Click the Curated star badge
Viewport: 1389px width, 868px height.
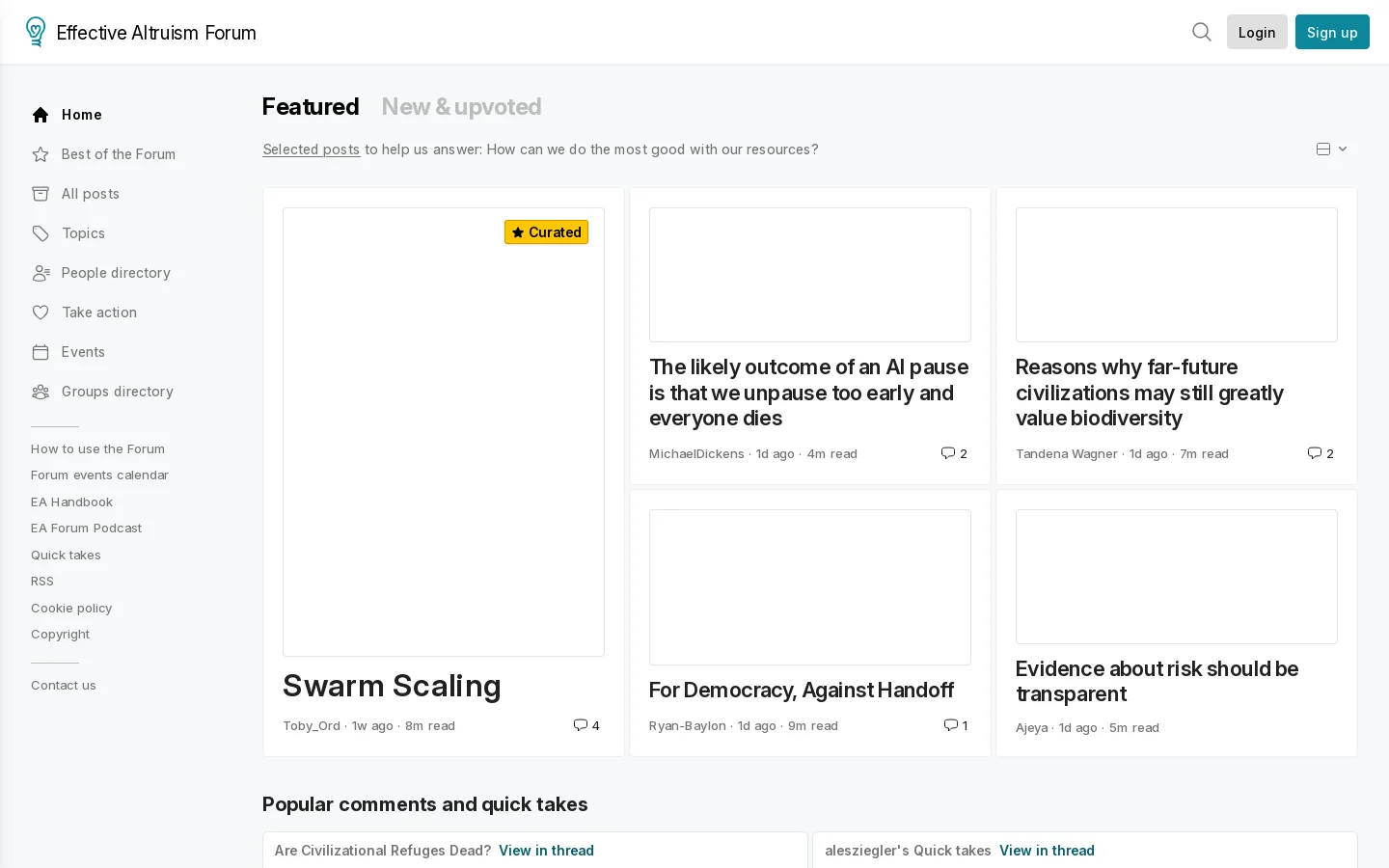546,232
